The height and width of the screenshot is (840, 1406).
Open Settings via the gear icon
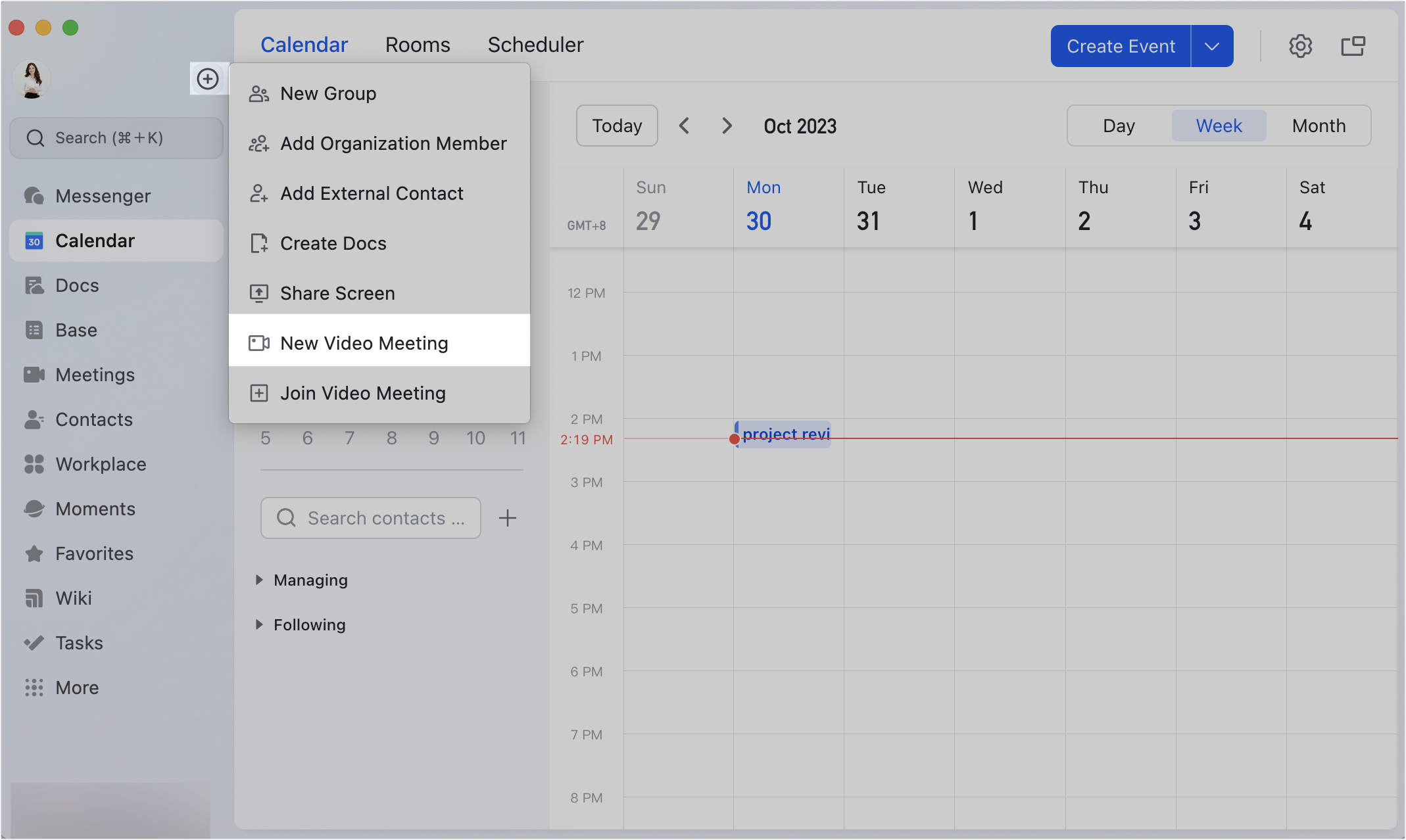1300,45
